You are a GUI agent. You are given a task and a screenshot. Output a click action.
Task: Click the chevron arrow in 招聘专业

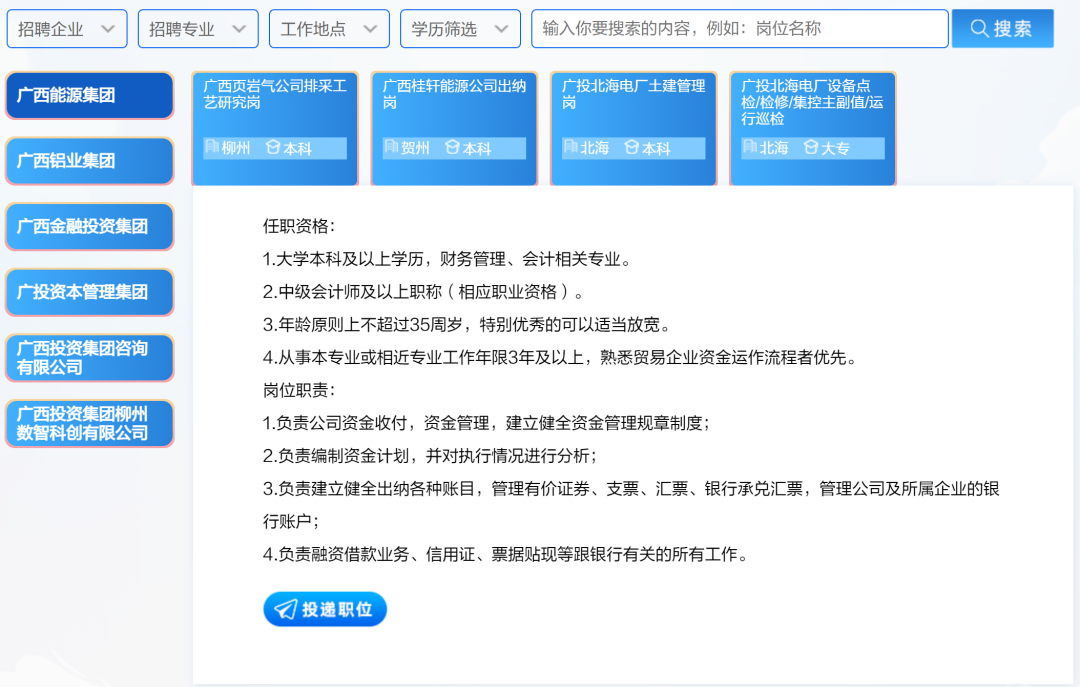point(239,29)
